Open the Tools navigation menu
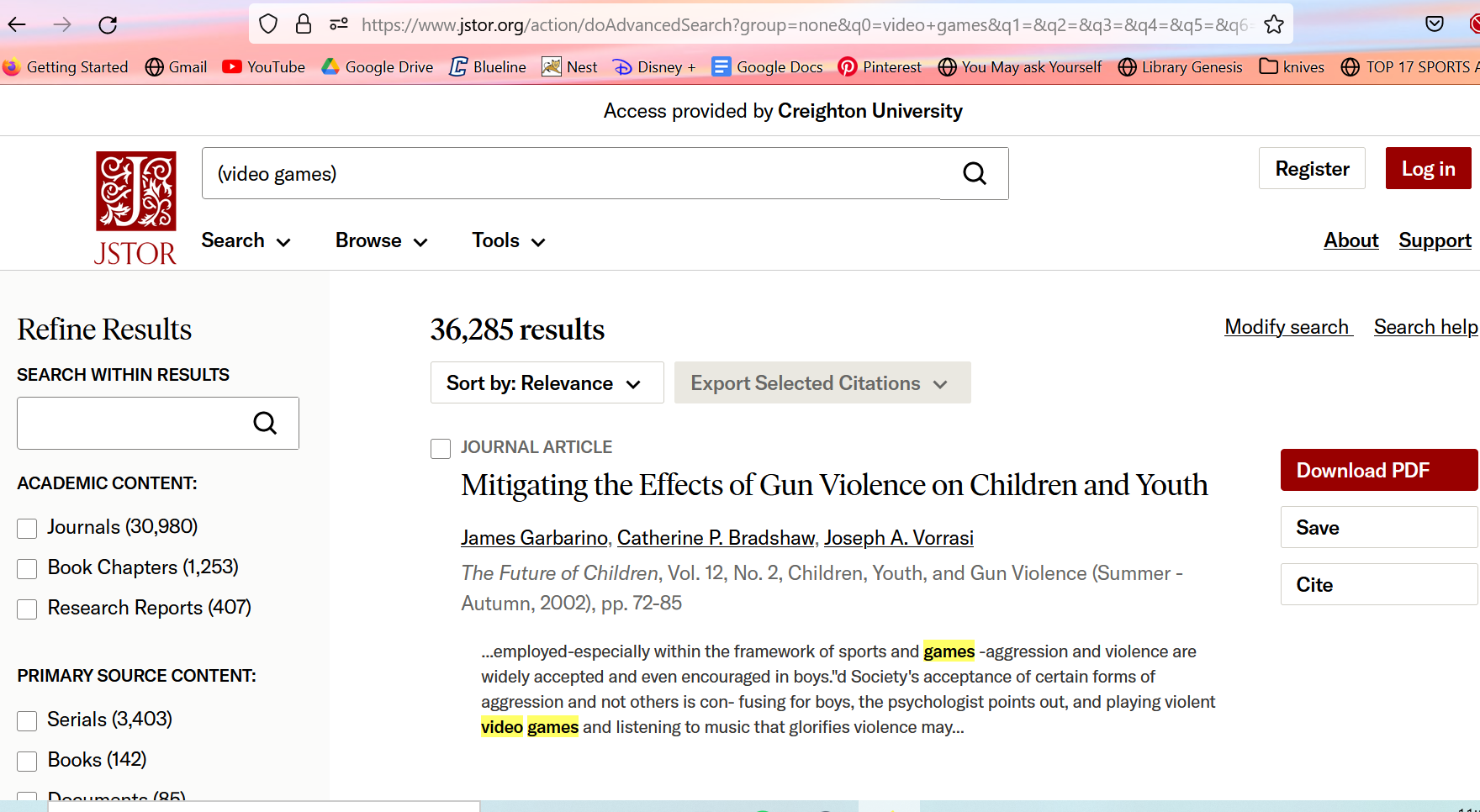Image resolution: width=1480 pixels, height=812 pixels. coord(508,241)
